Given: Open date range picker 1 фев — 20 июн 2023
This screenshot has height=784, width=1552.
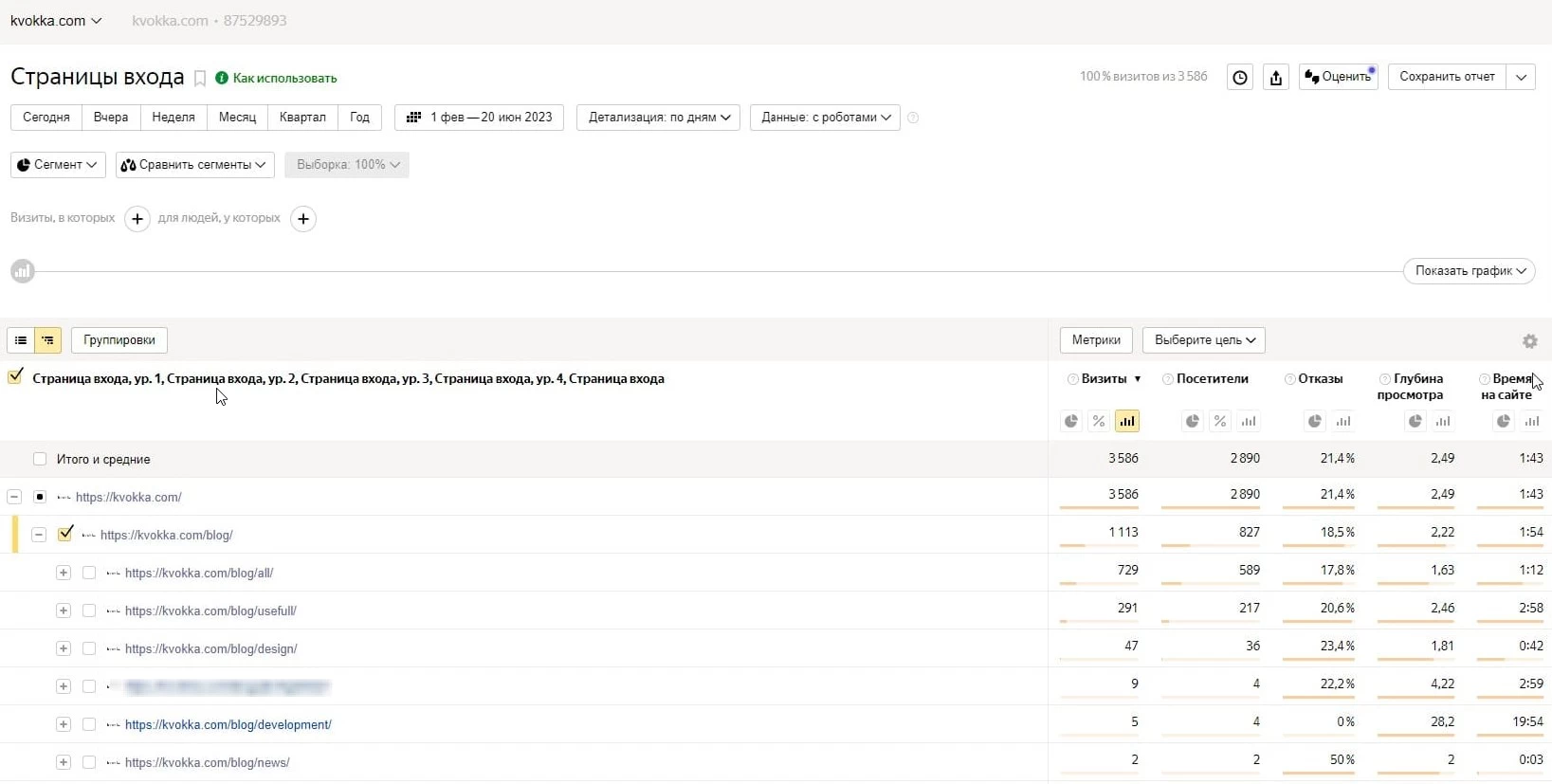Looking at the screenshot, I should click(x=479, y=118).
